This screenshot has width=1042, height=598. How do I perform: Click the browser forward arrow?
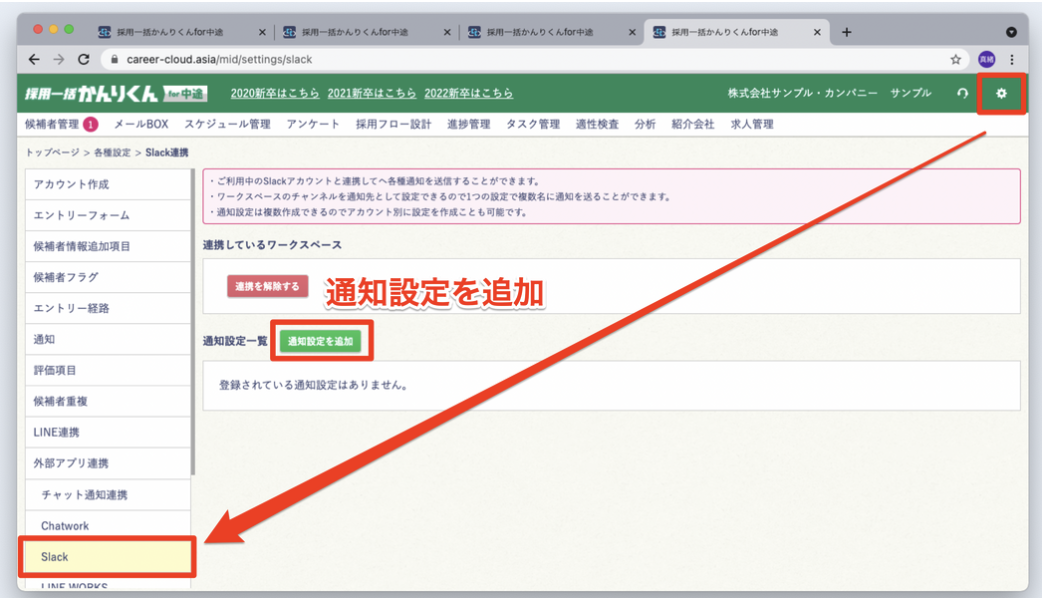[x=58, y=59]
